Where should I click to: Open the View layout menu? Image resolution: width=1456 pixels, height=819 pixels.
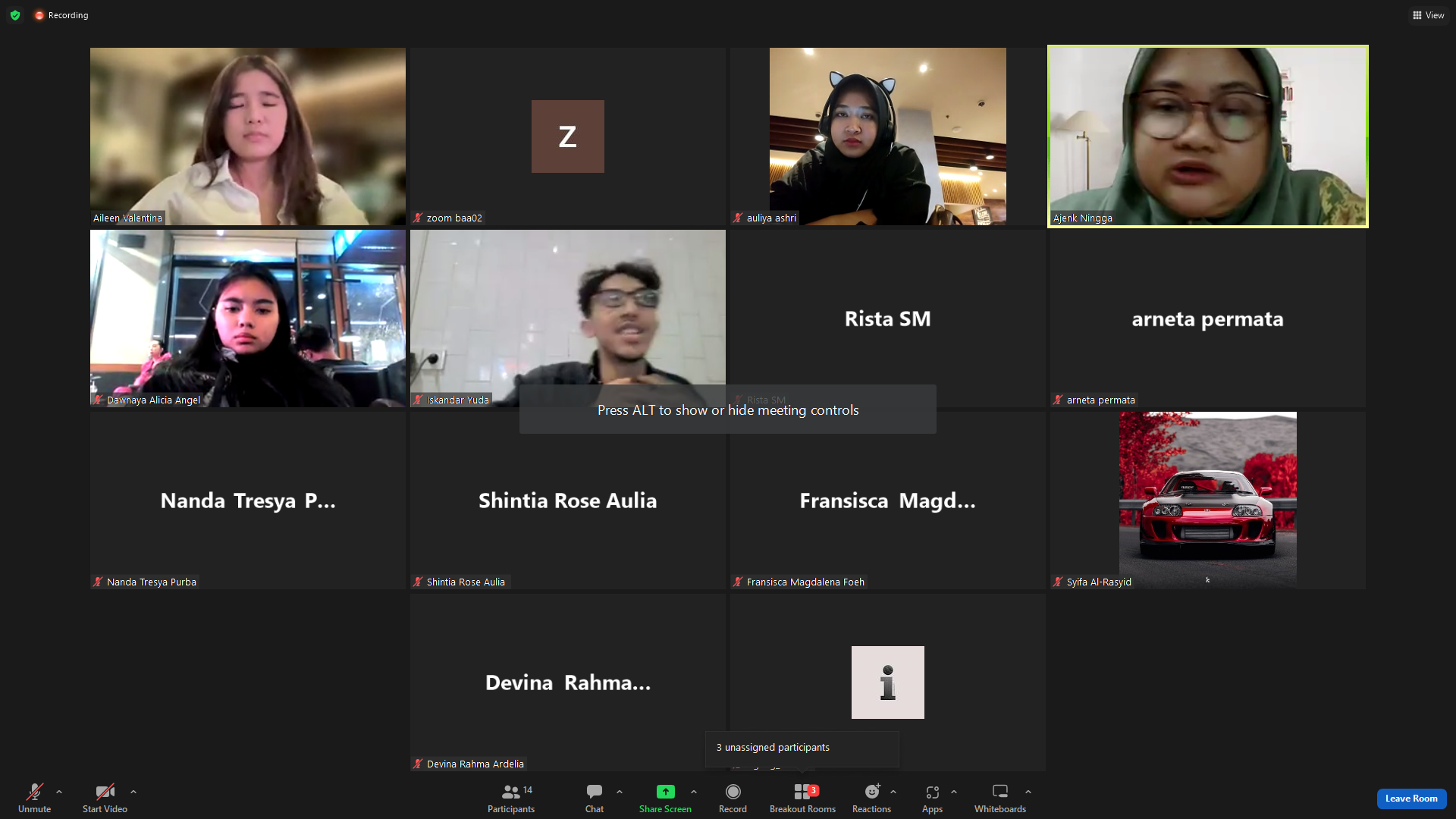1429,15
